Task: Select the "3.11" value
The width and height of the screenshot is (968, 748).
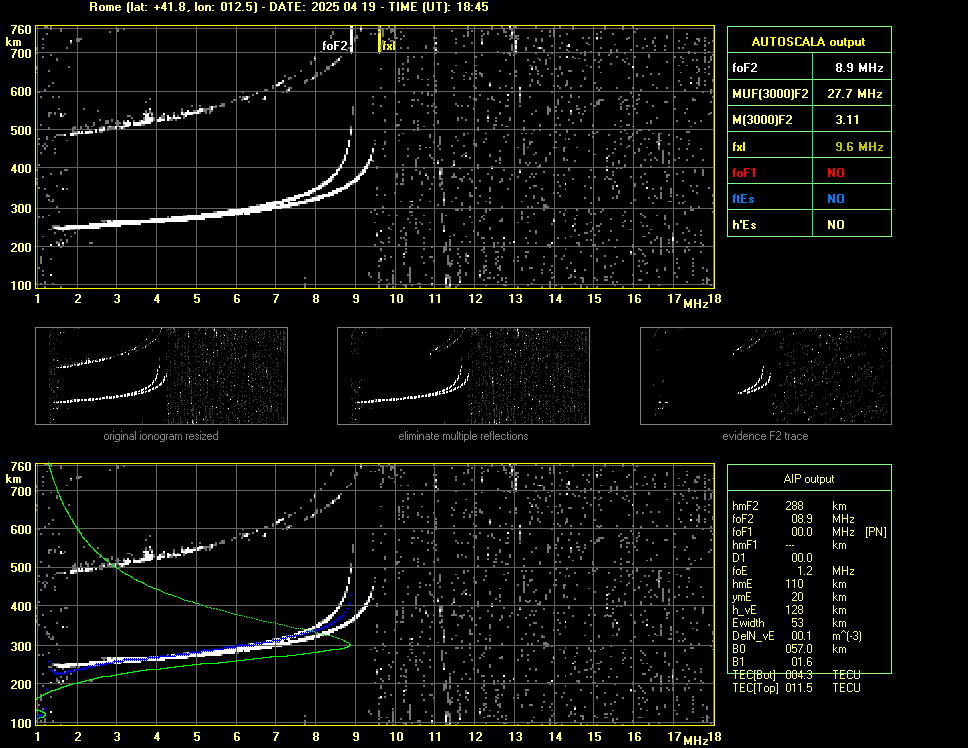Action: pyautogui.click(x=847, y=120)
